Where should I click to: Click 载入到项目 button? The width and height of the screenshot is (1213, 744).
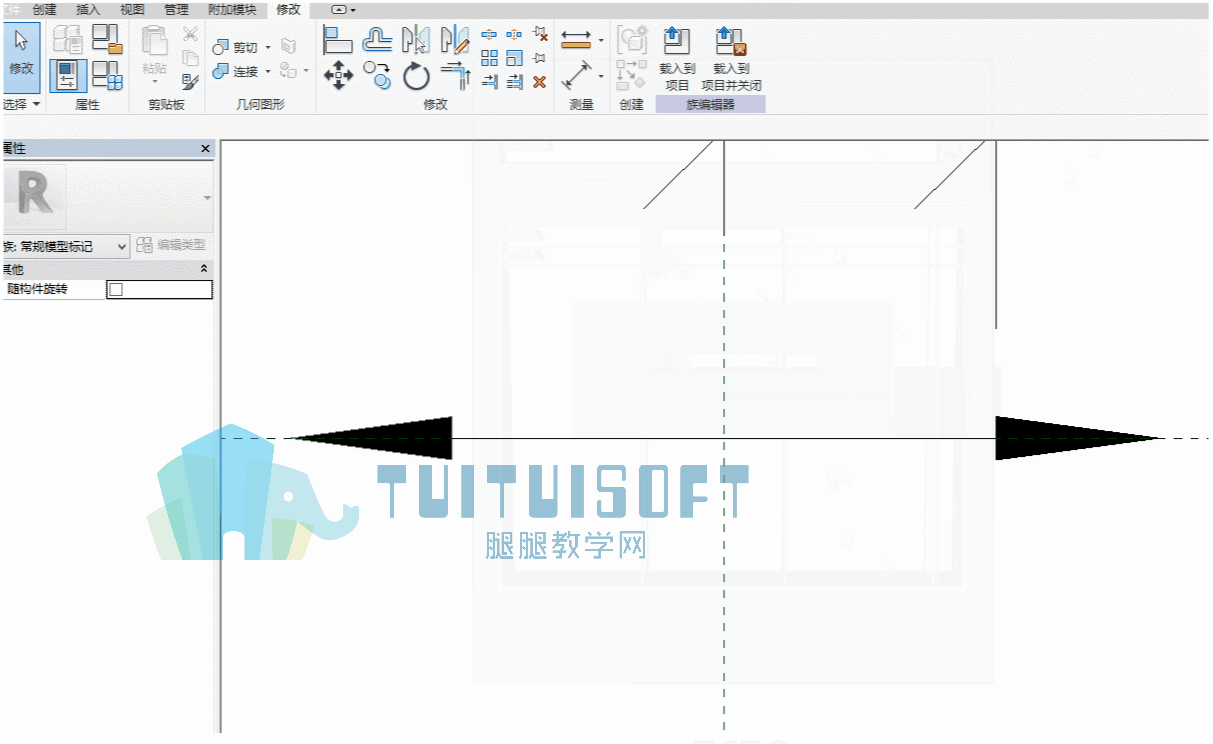[677, 58]
